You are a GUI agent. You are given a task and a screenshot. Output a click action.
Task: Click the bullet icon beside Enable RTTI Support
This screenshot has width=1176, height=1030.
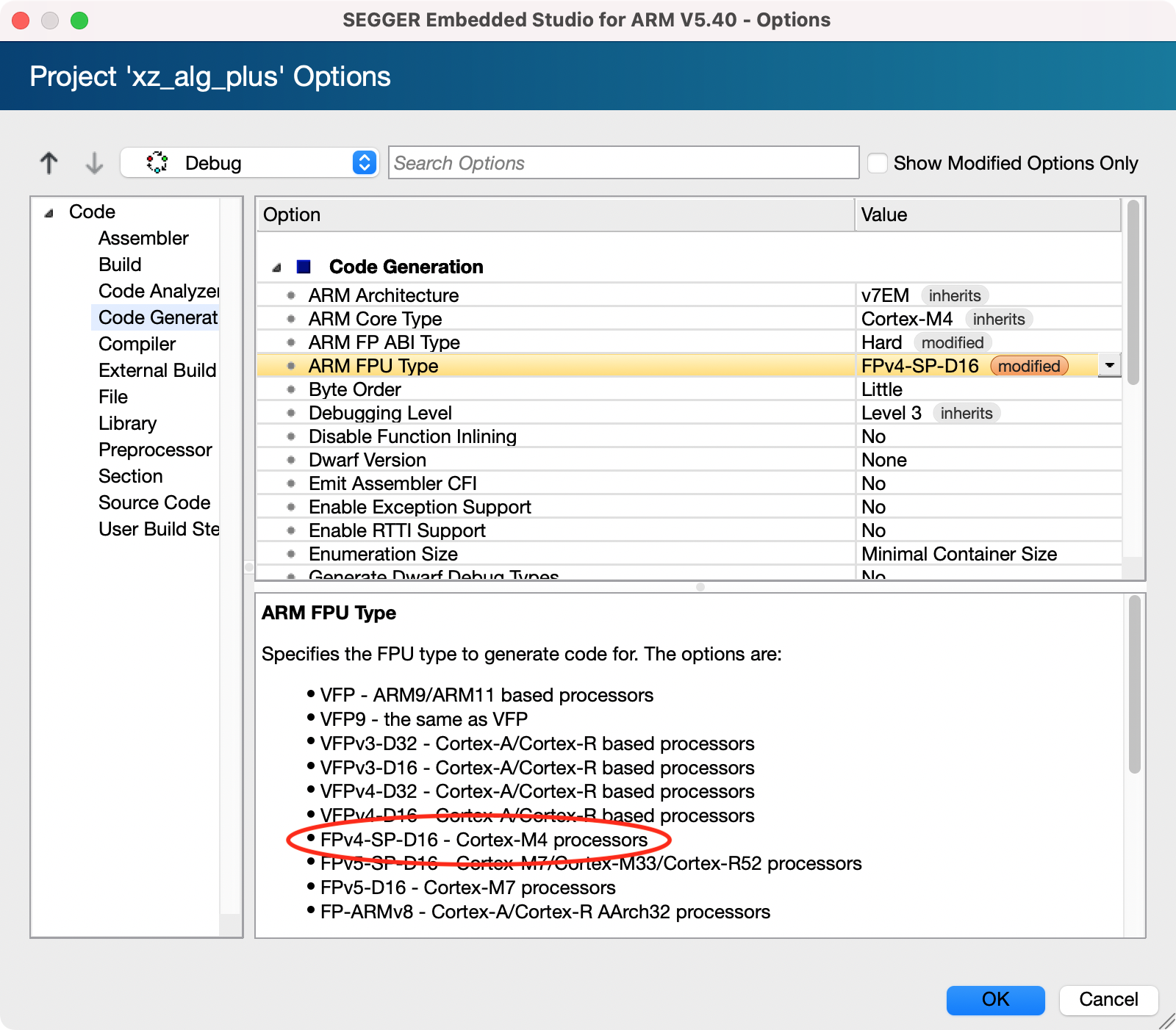(291, 530)
